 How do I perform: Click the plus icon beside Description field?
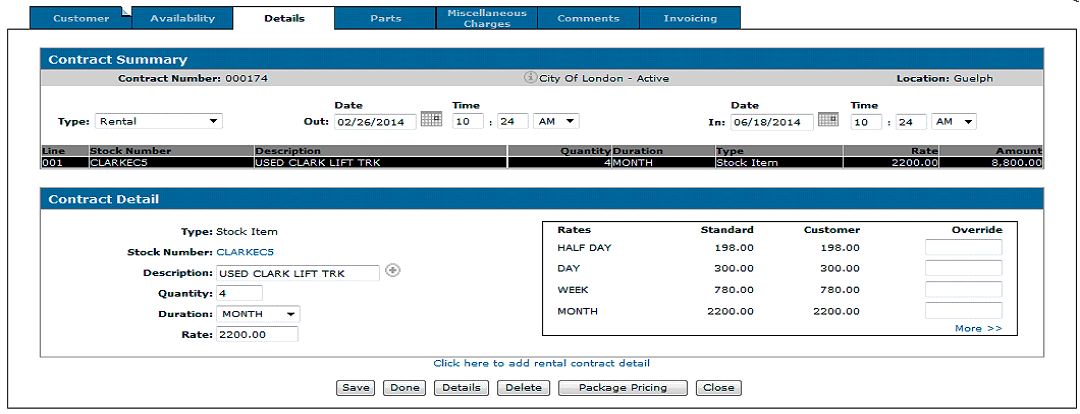(393, 271)
